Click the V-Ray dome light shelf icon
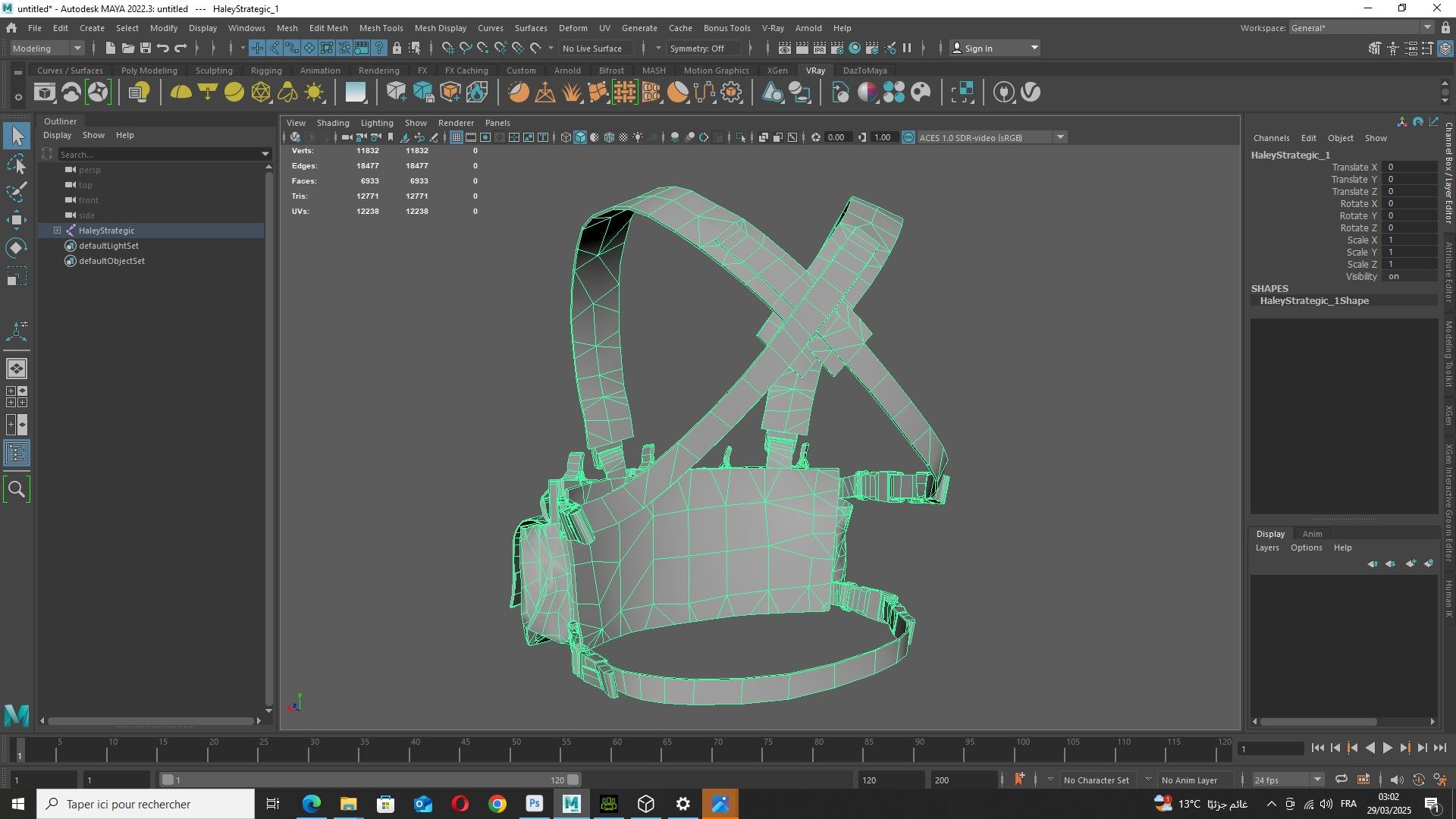Image resolution: width=1456 pixels, height=819 pixels. 180,93
